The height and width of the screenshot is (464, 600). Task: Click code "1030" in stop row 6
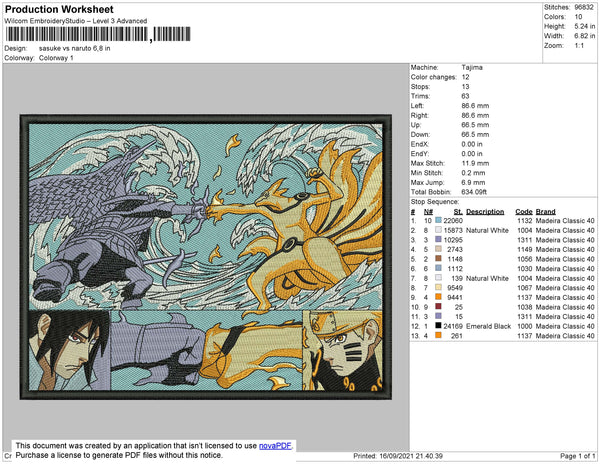click(x=525, y=269)
